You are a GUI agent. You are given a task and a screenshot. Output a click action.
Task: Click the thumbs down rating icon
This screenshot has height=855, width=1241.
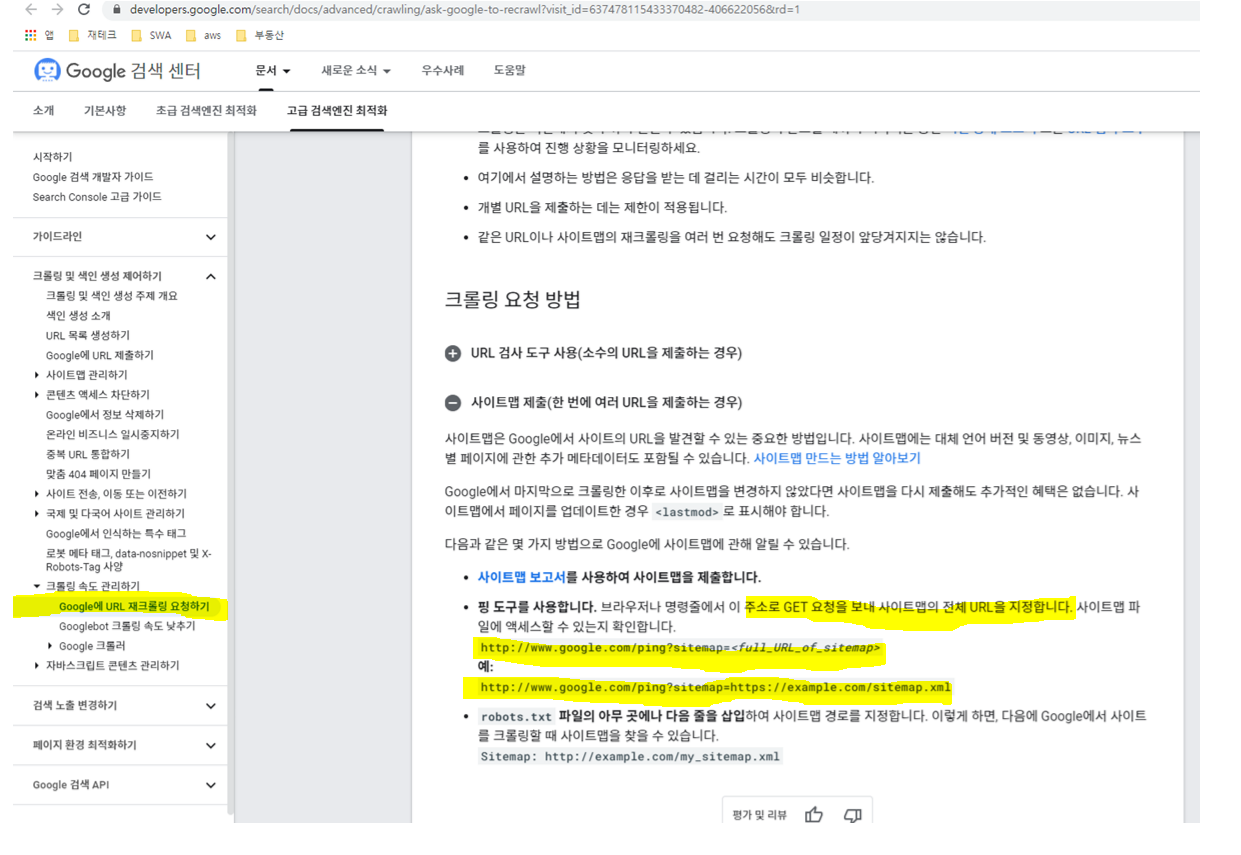pos(852,815)
